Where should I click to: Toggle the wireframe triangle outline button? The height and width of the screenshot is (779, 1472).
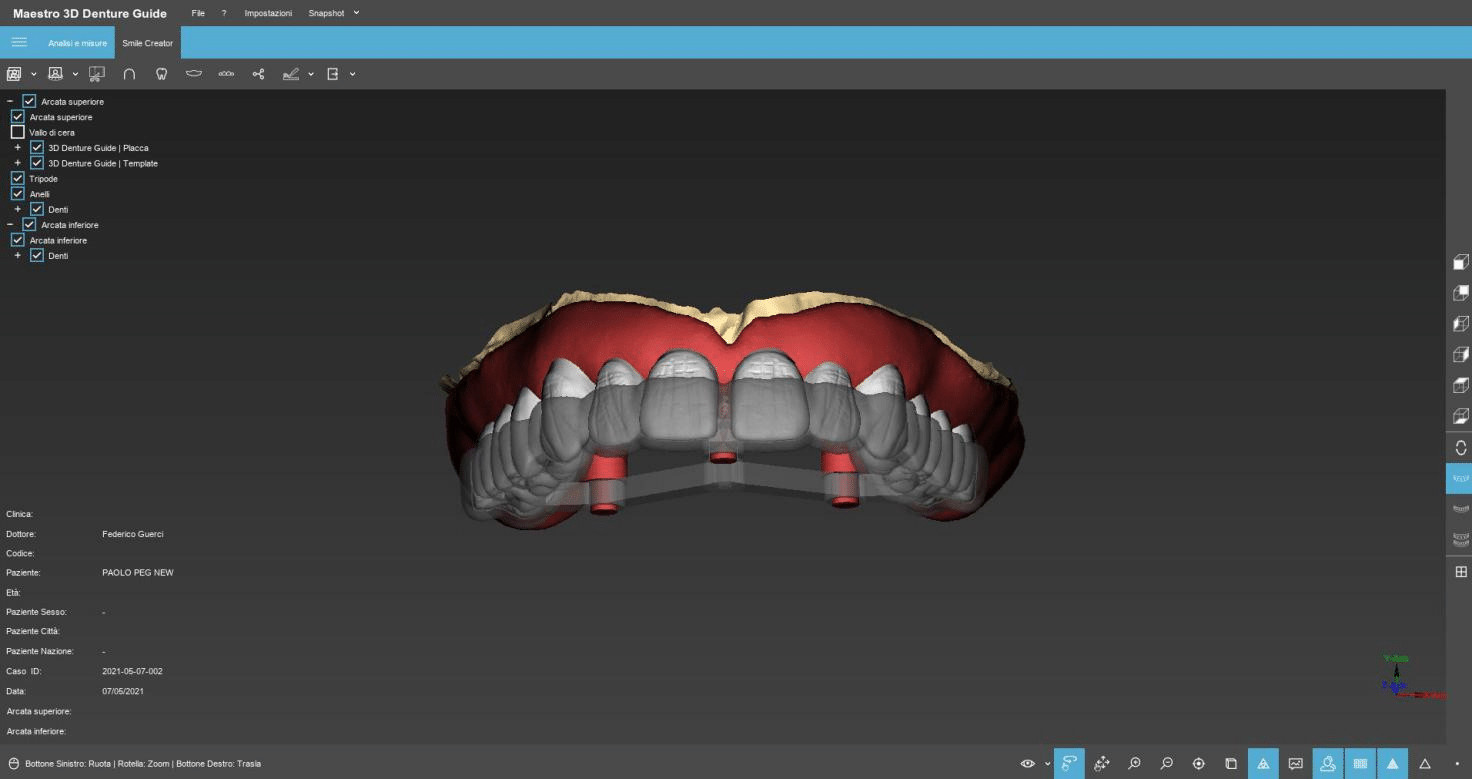pos(1425,764)
